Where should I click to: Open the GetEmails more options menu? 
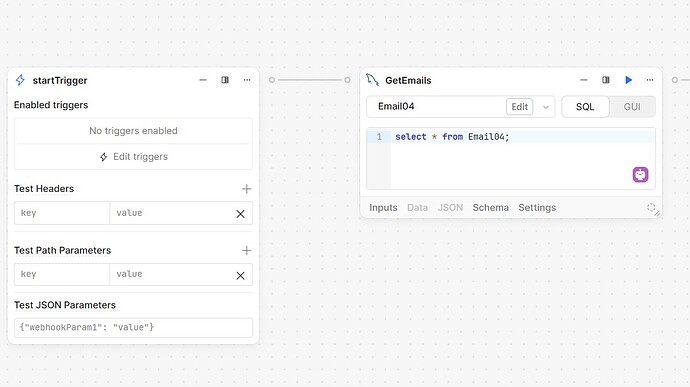click(x=650, y=80)
